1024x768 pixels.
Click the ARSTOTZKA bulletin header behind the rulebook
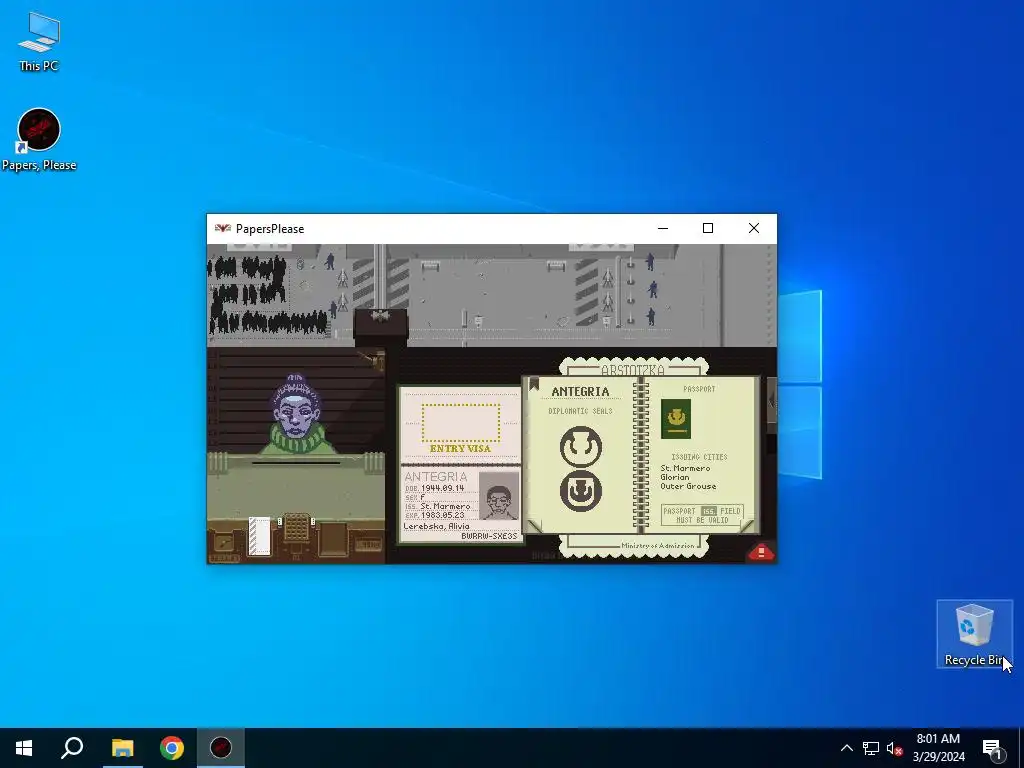[x=632, y=370]
